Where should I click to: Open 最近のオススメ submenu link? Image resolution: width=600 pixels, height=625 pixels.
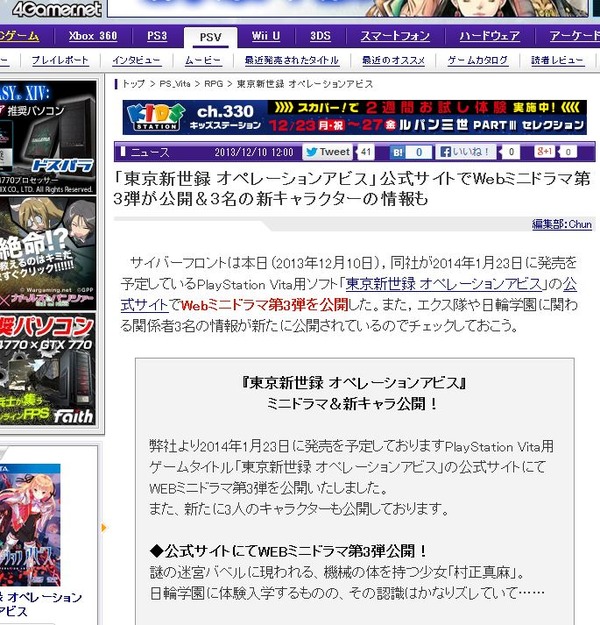point(393,61)
